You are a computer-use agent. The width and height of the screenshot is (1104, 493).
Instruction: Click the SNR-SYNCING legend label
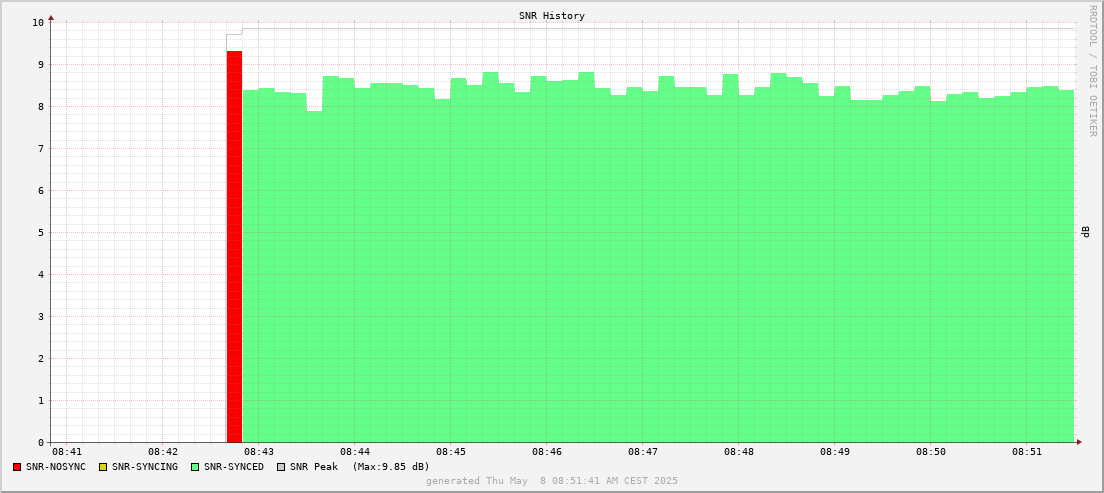(145, 467)
